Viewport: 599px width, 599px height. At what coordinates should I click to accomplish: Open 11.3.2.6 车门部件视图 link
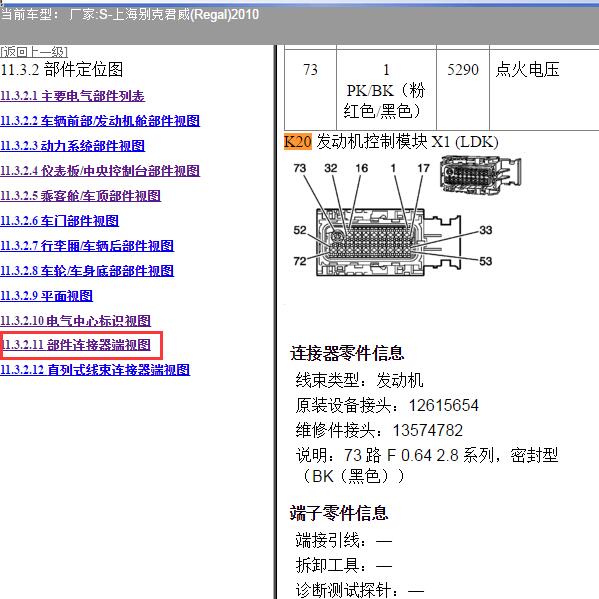60,220
